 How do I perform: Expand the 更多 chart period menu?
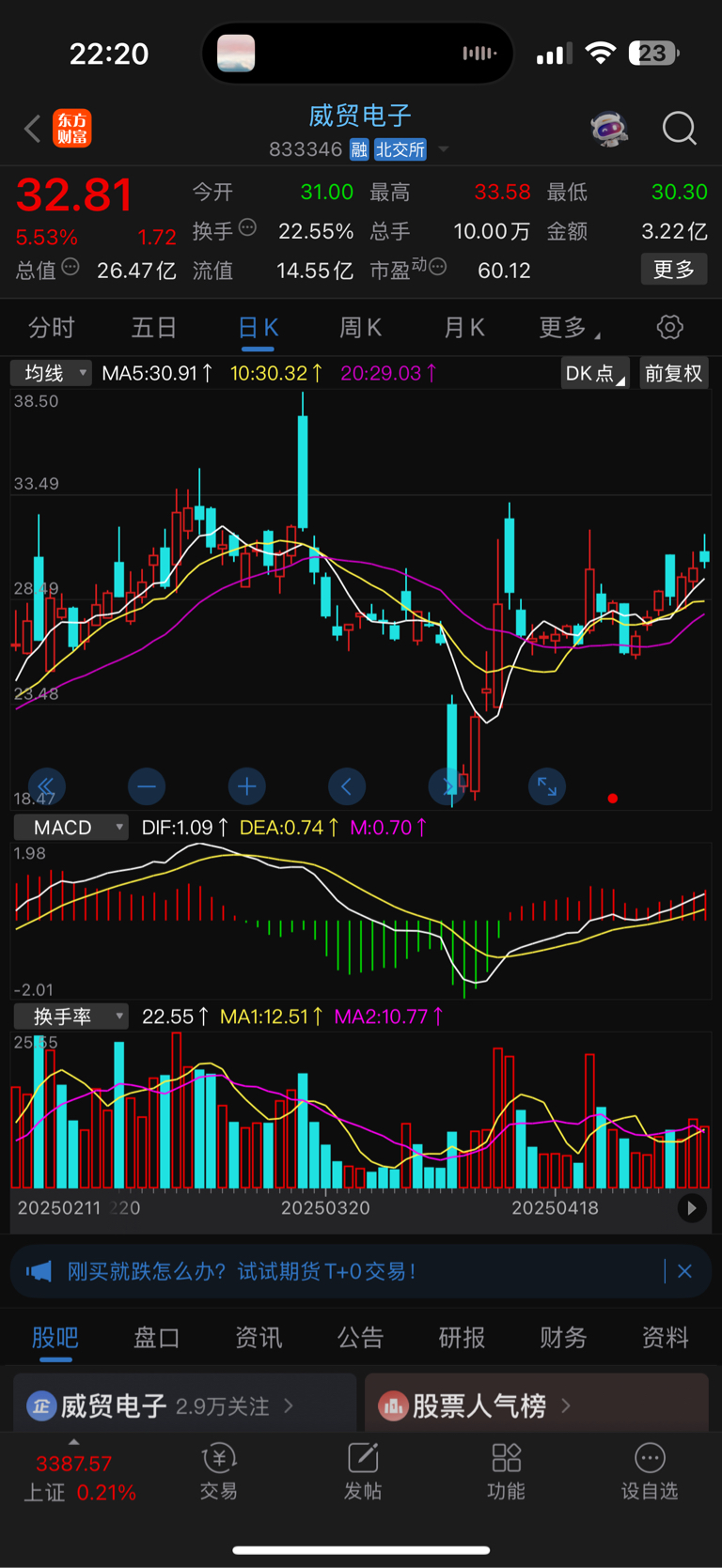[570, 327]
